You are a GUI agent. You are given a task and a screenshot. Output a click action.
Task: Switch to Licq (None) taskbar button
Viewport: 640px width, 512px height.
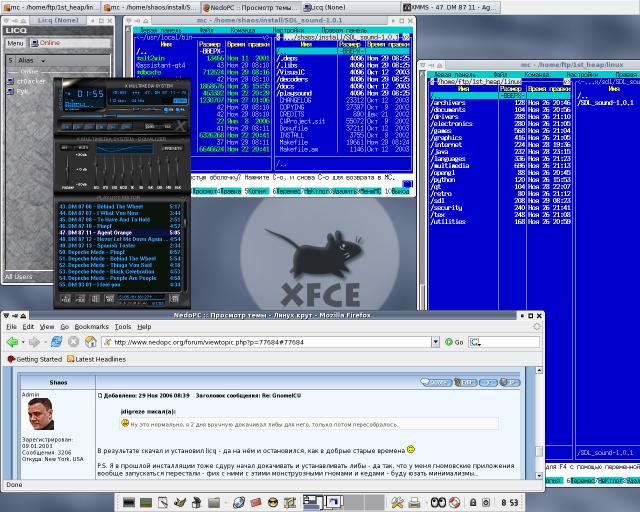(351, 7)
